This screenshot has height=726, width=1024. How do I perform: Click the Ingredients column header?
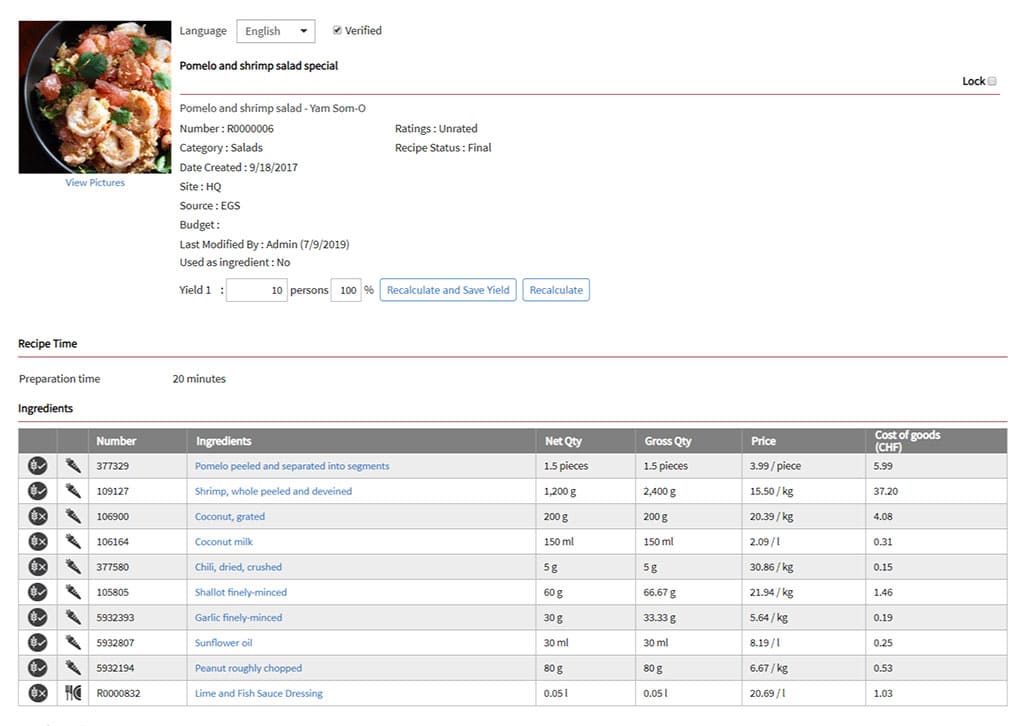[x=224, y=441]
